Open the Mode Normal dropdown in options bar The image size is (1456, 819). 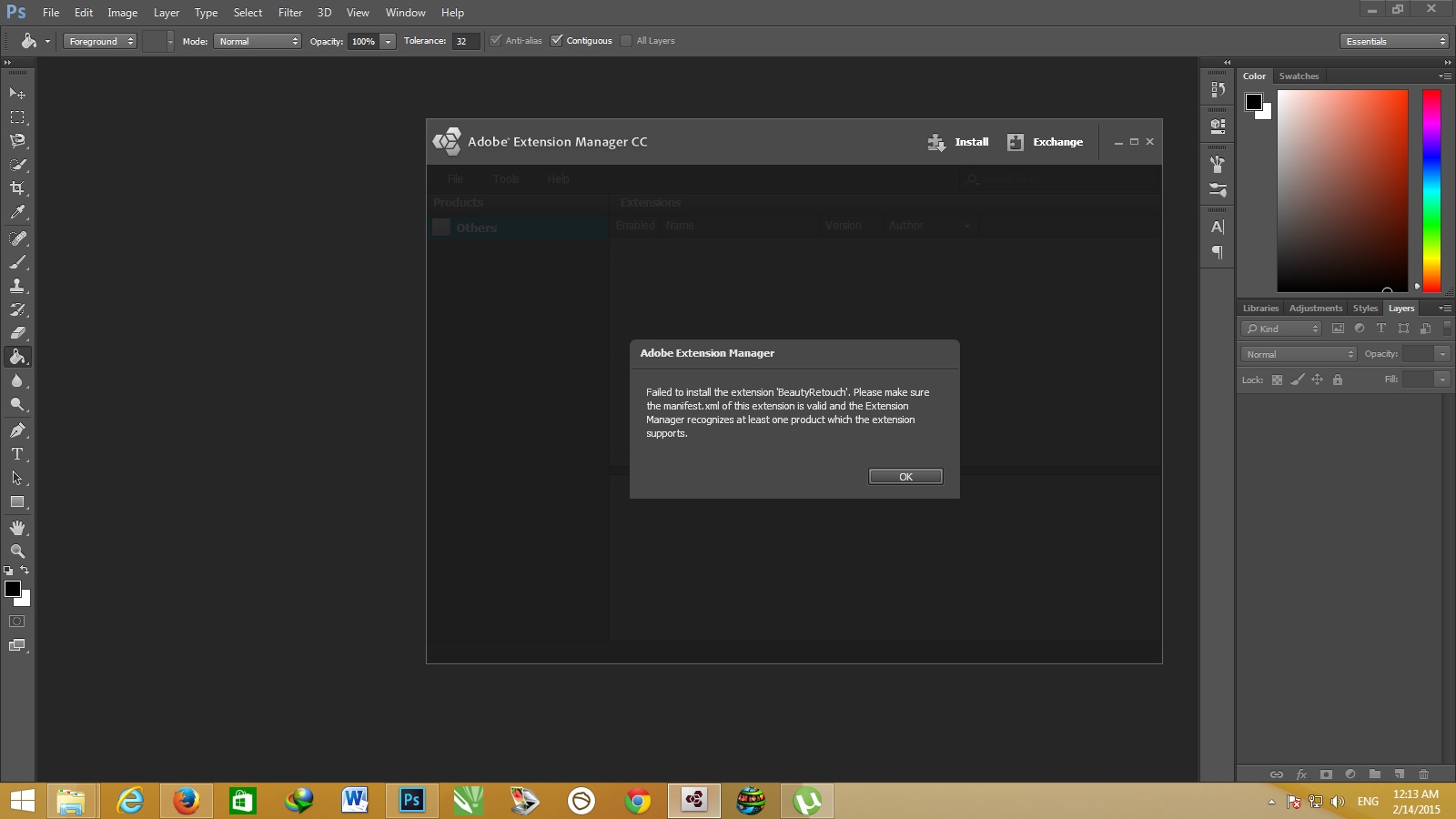258,41
